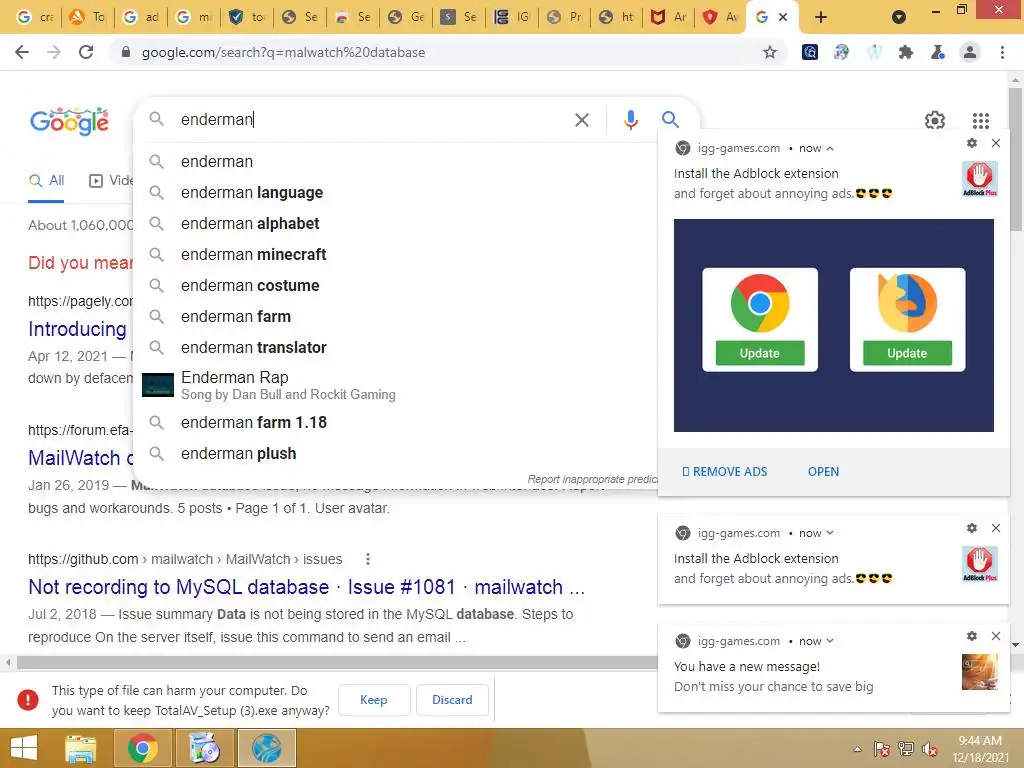Submit search with the blue magnifier icon
The height and width of the screenshot is (768, 1024).
670,120
